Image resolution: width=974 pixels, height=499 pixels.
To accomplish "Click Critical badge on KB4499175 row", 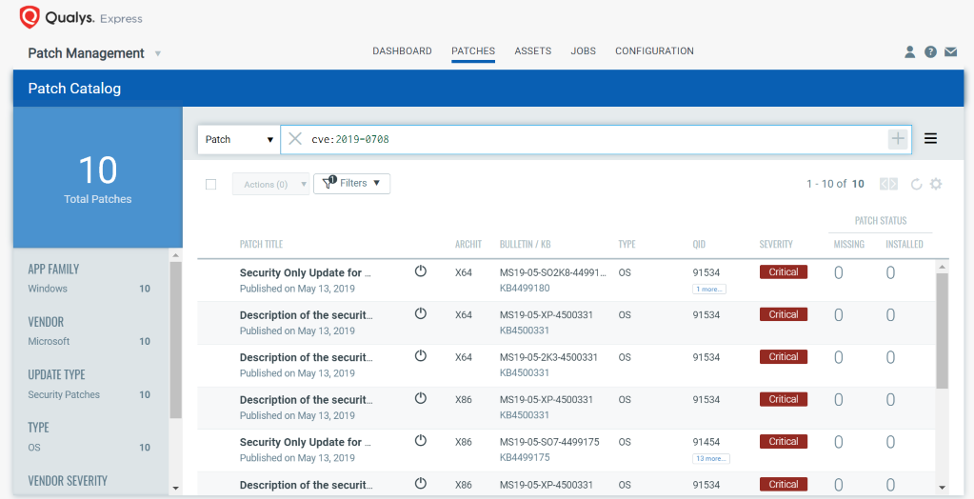I will coord(783,442).
